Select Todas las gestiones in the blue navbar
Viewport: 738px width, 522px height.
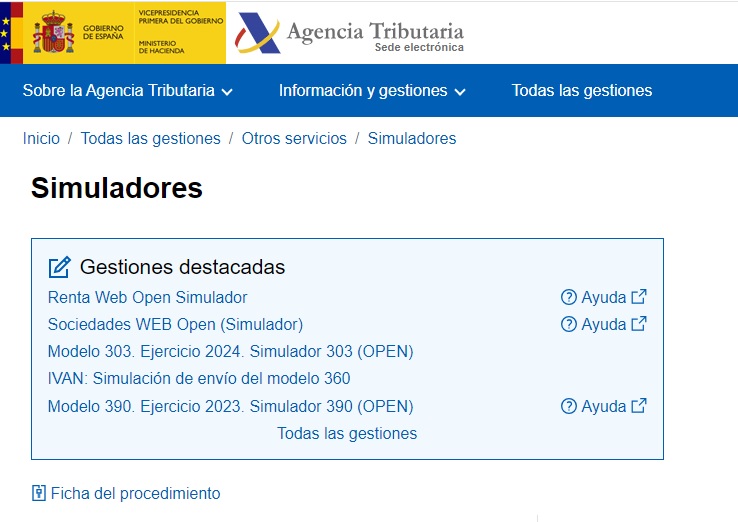[582, 90]
